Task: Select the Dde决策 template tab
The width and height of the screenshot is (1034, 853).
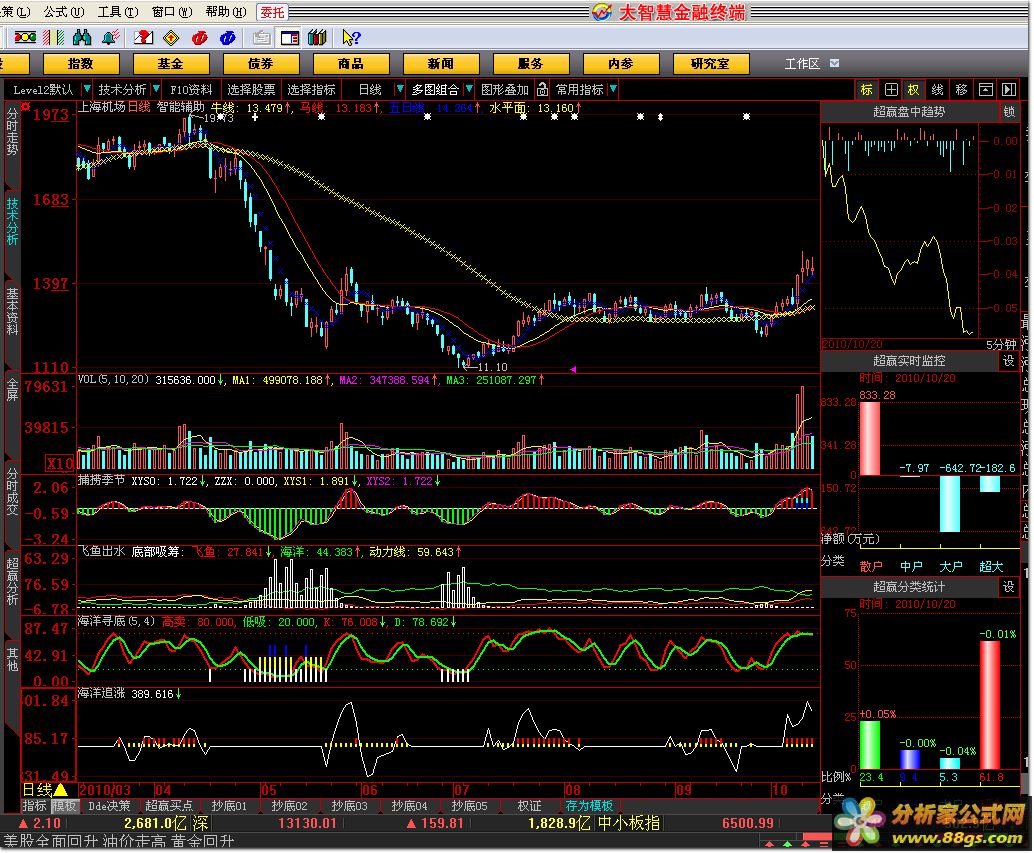Action: coord(109,806)
